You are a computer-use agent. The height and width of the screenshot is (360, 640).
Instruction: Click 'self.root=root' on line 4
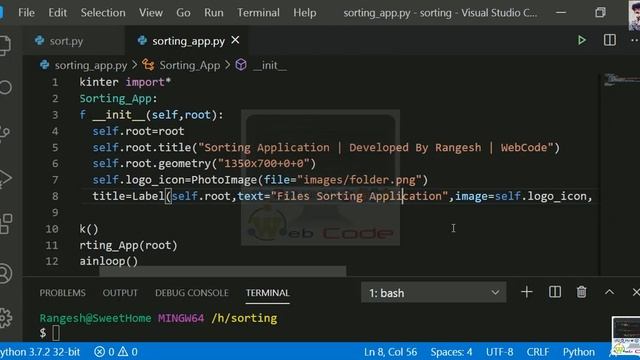tap(138, 131)
